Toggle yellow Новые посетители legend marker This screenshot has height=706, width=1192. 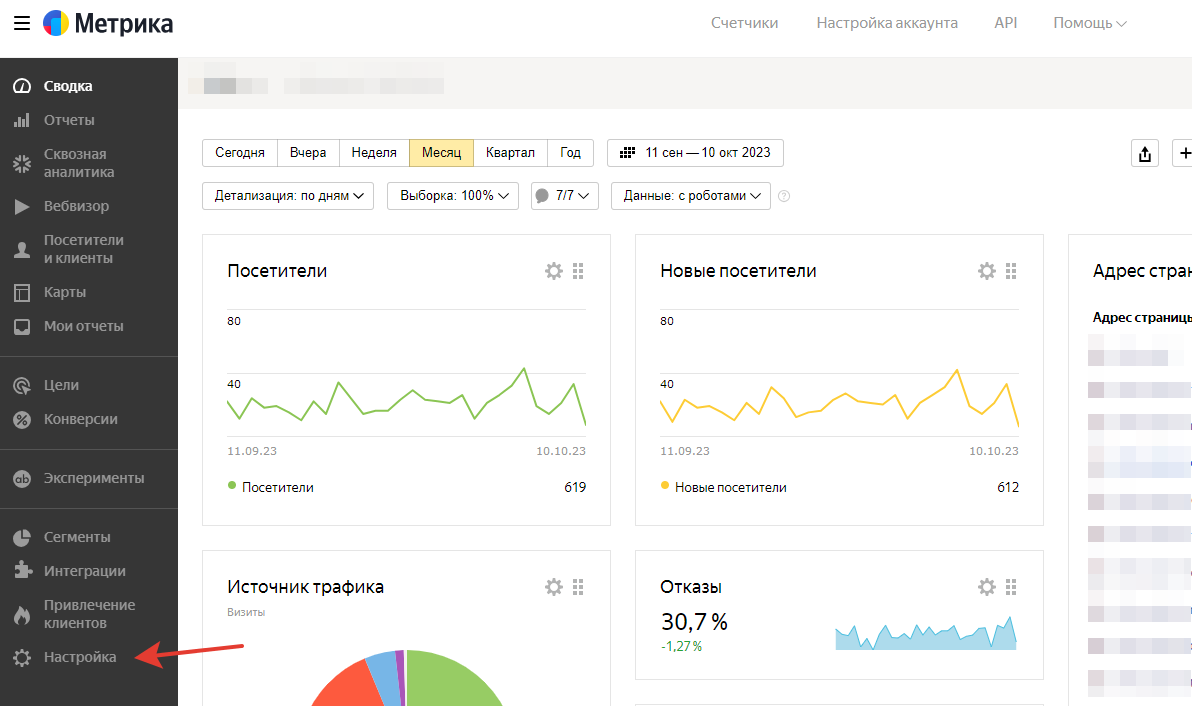[x=664, y=486]
